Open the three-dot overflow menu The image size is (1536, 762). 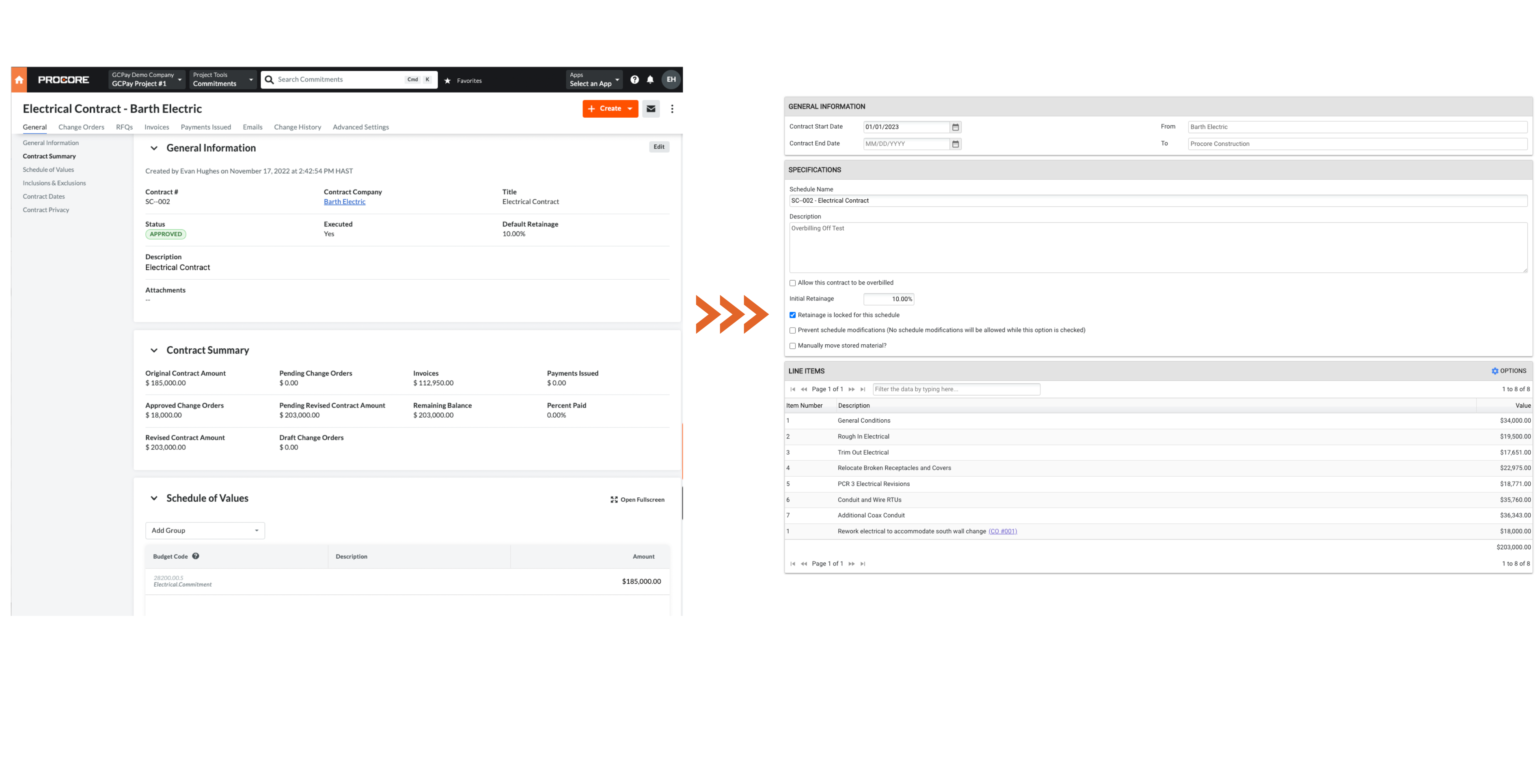click(x=672, y=108)
